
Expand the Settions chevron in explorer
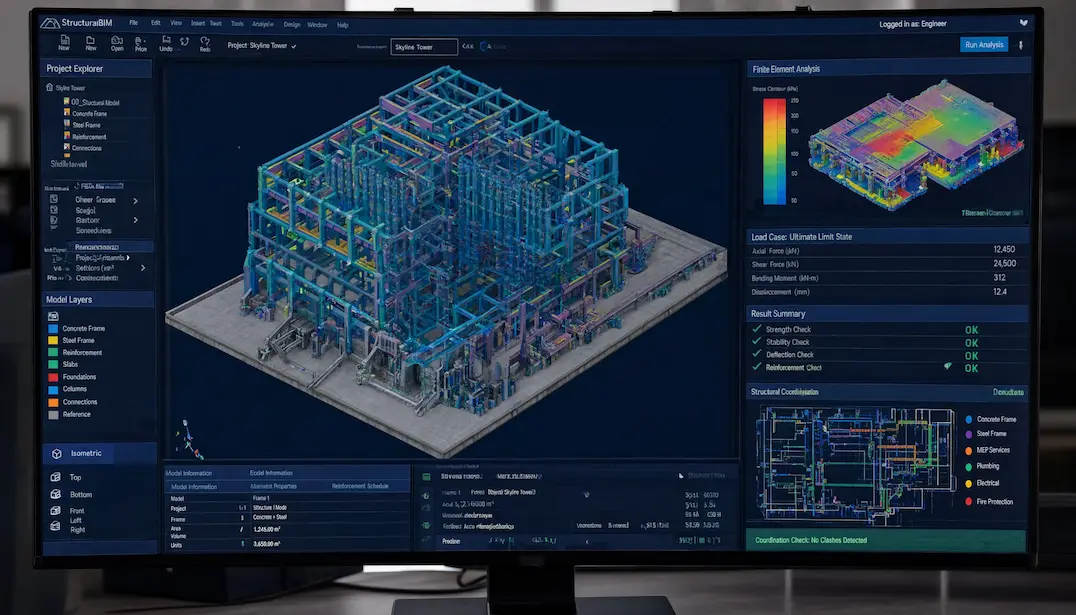[x=143, y=268]
